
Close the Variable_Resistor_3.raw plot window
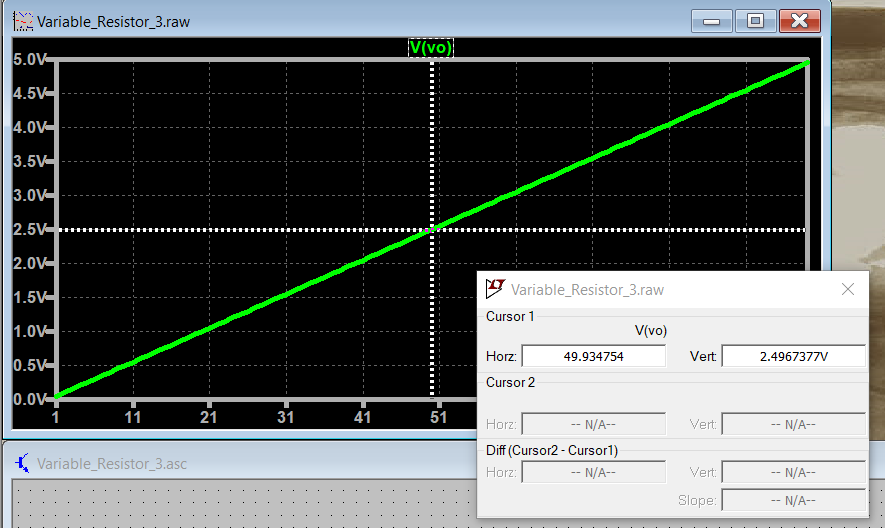(x=801, y=20)
